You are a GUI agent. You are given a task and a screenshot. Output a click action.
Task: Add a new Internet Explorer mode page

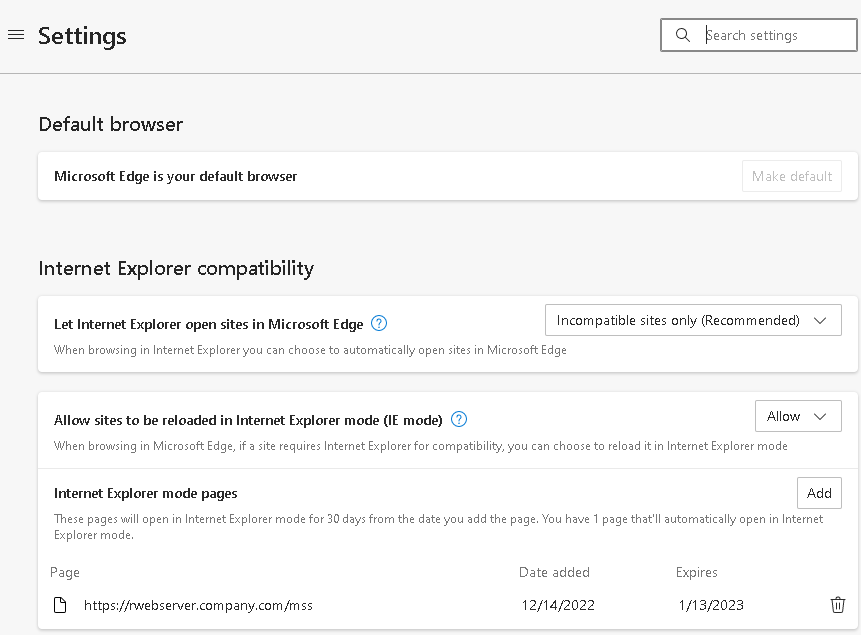click(819, 492)
